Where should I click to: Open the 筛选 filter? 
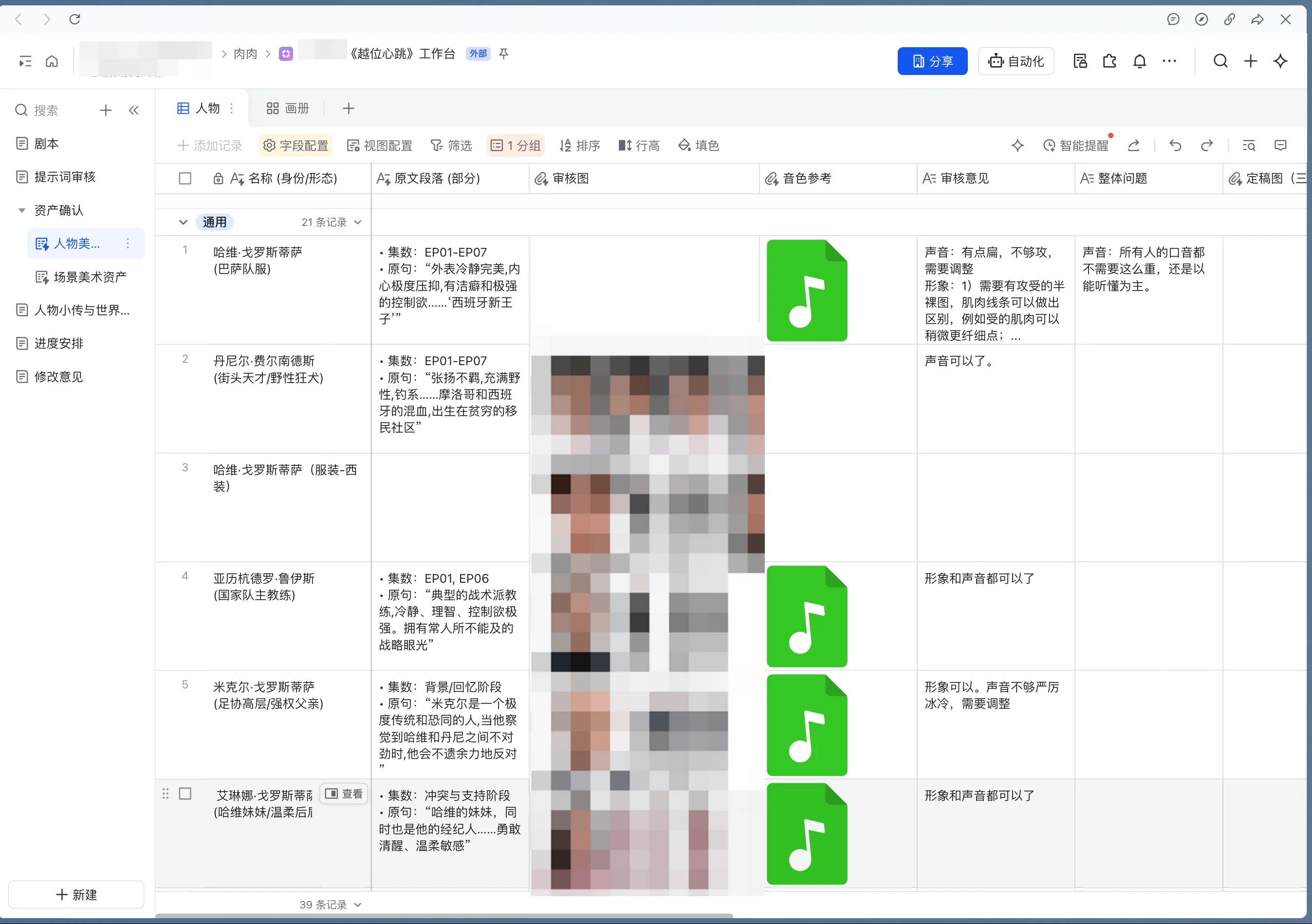(451, 146)
